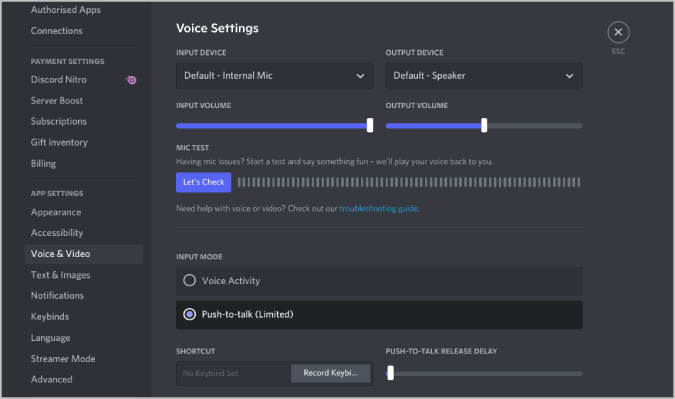Open Streamer Mode settings

click(63, 359)
